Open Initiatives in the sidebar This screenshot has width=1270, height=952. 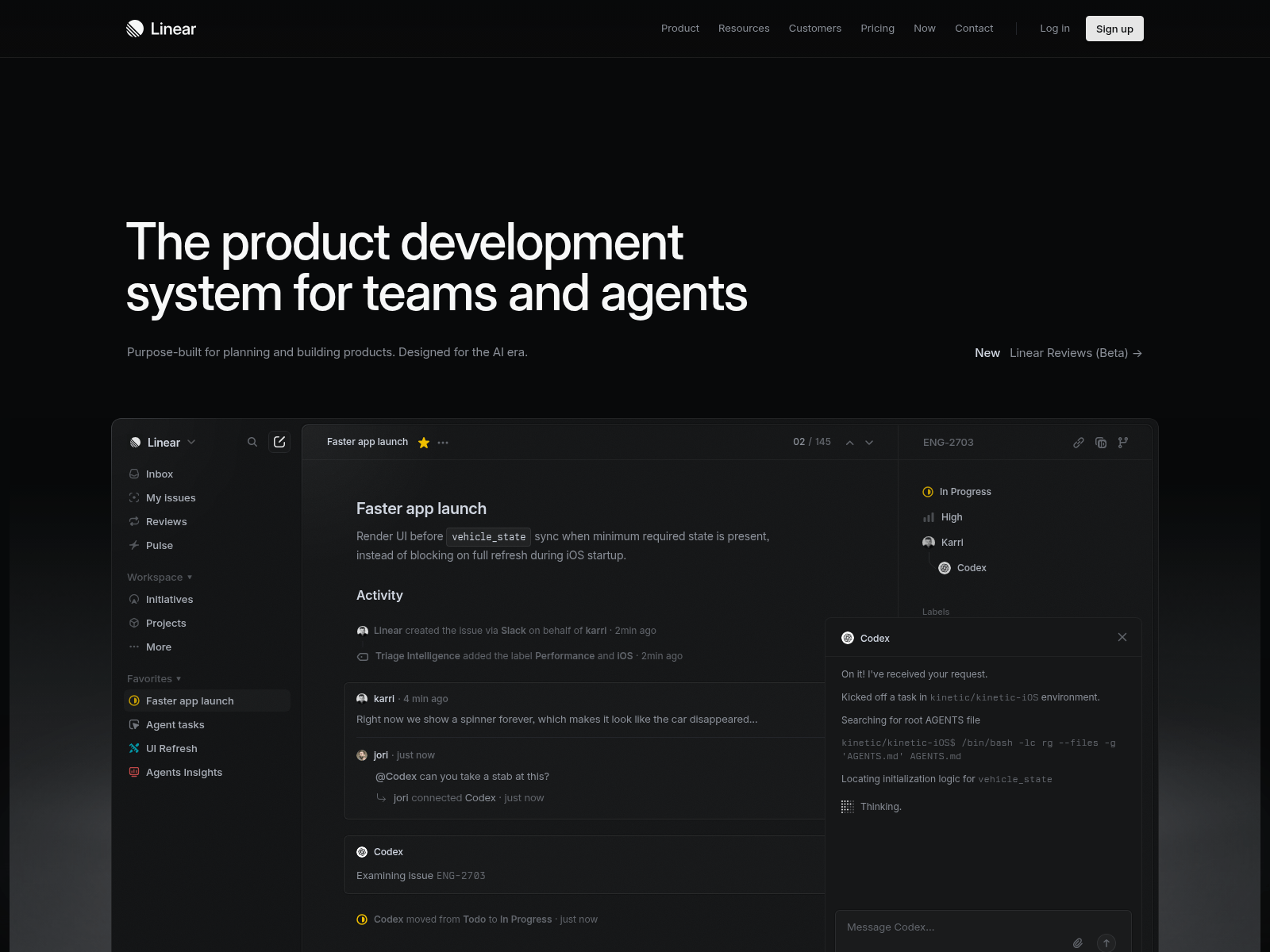coord(209,599)
